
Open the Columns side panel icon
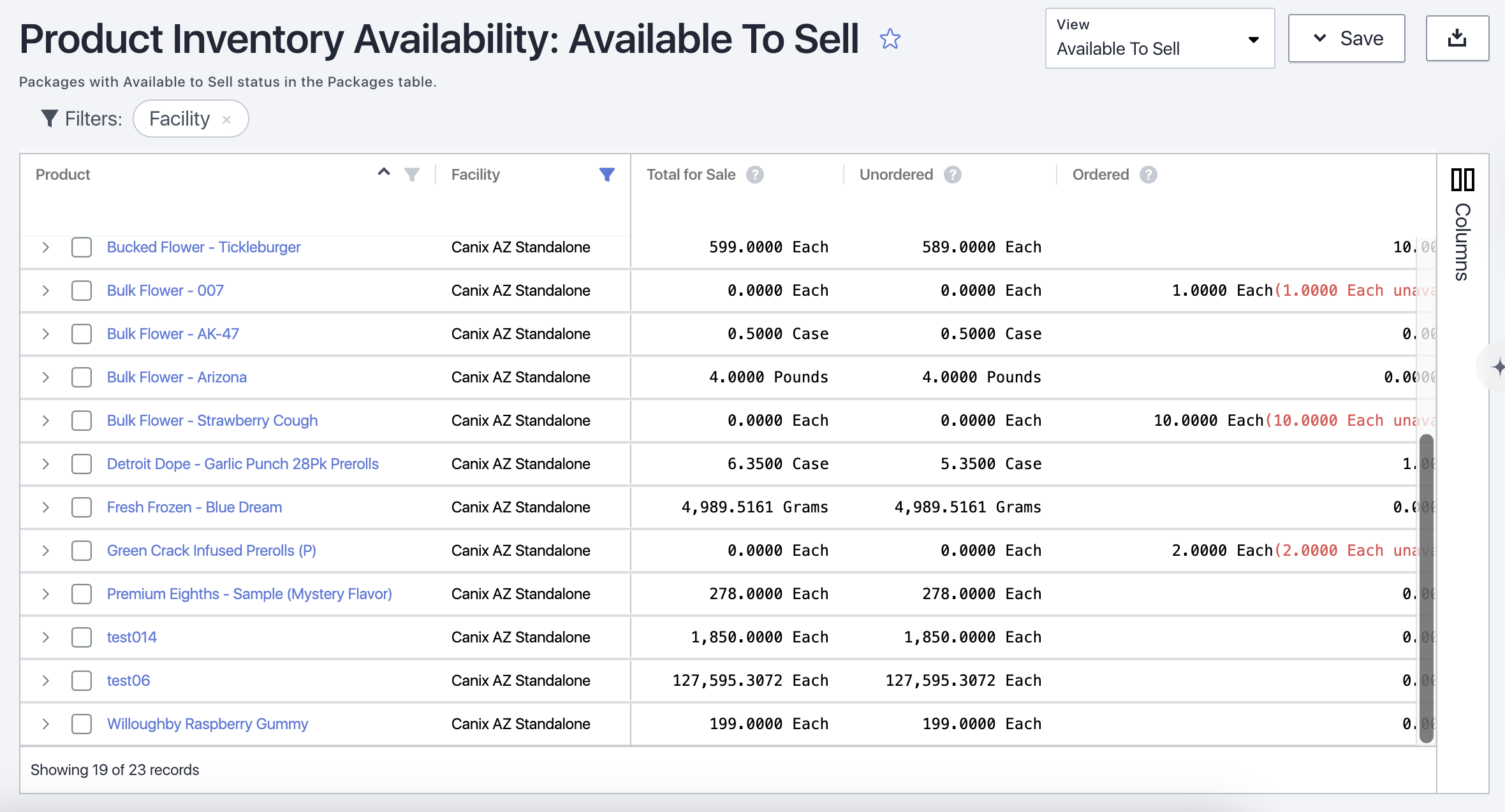pos(1463,180)
